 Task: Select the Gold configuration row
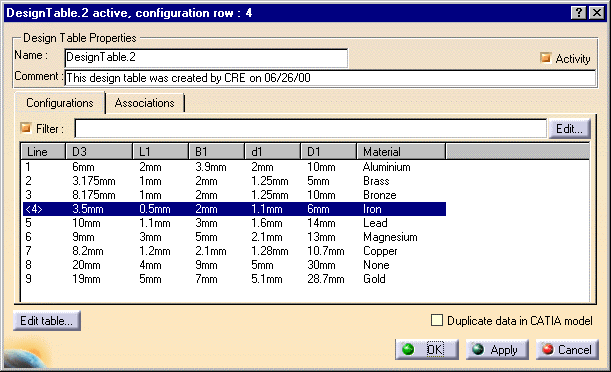coord(234,279)
